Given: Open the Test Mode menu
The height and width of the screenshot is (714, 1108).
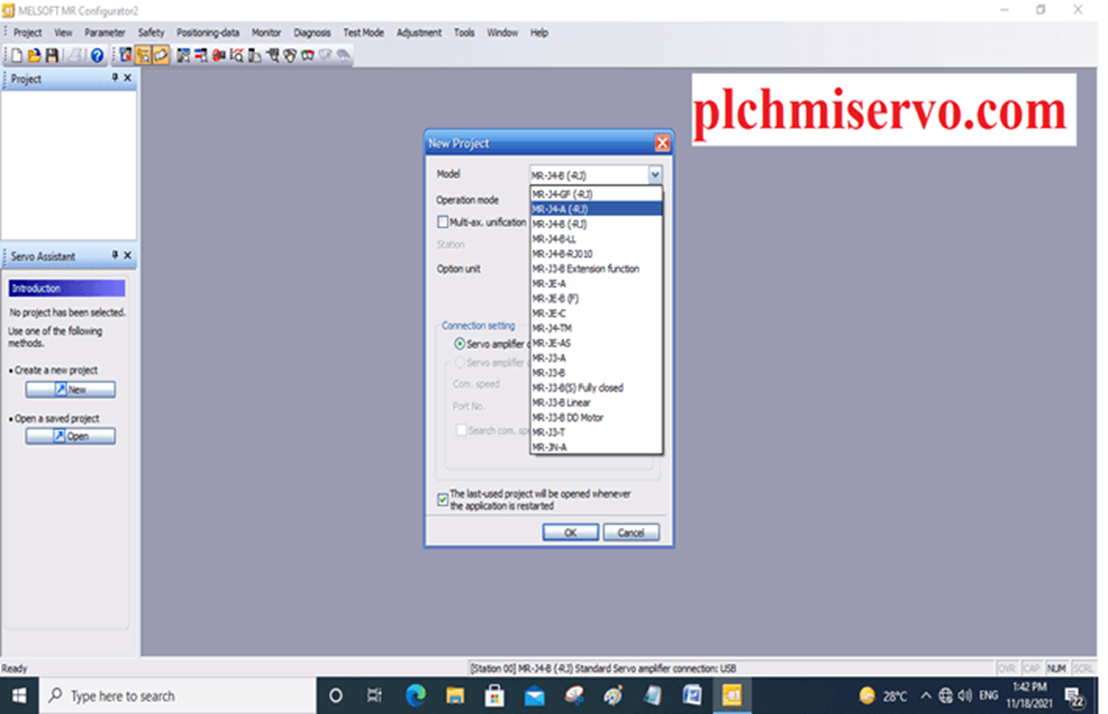Looking at the screenshot, I should (x=363, y=32).
